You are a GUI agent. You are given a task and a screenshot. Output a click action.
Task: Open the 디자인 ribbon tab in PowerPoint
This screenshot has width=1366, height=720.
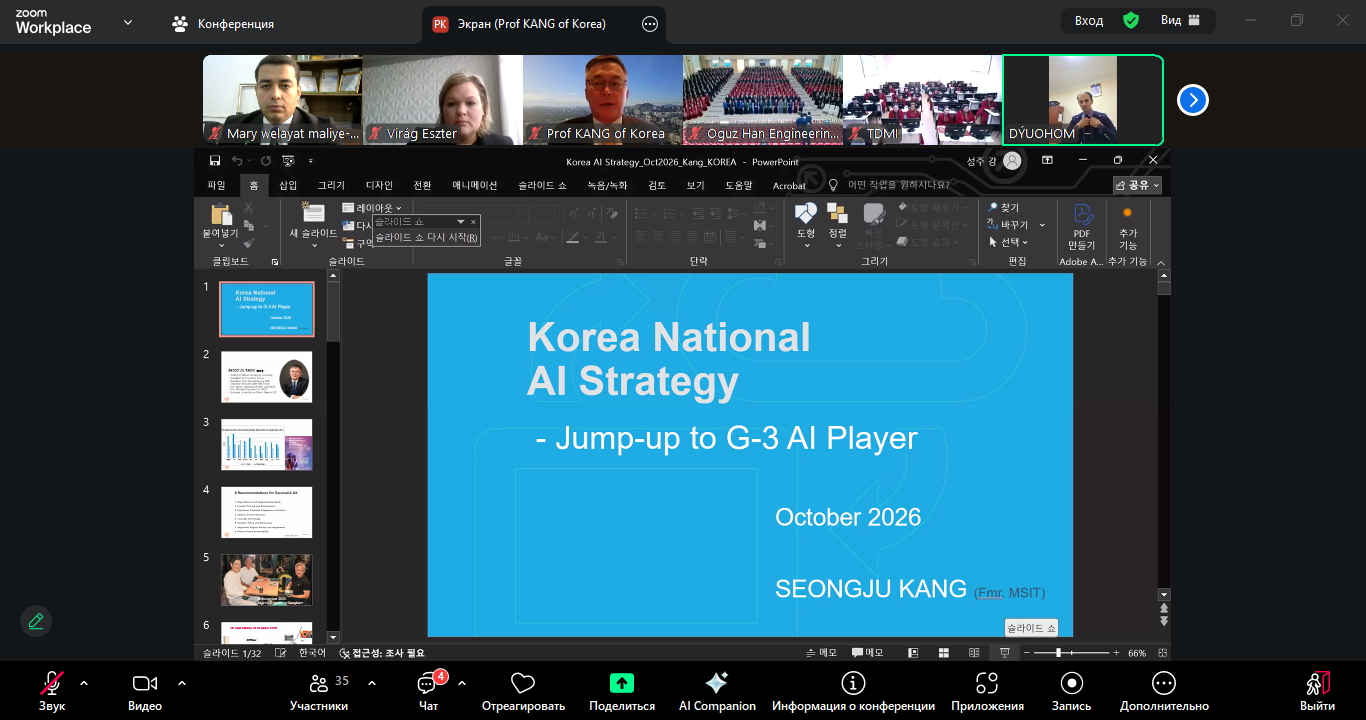coord(379,185)
